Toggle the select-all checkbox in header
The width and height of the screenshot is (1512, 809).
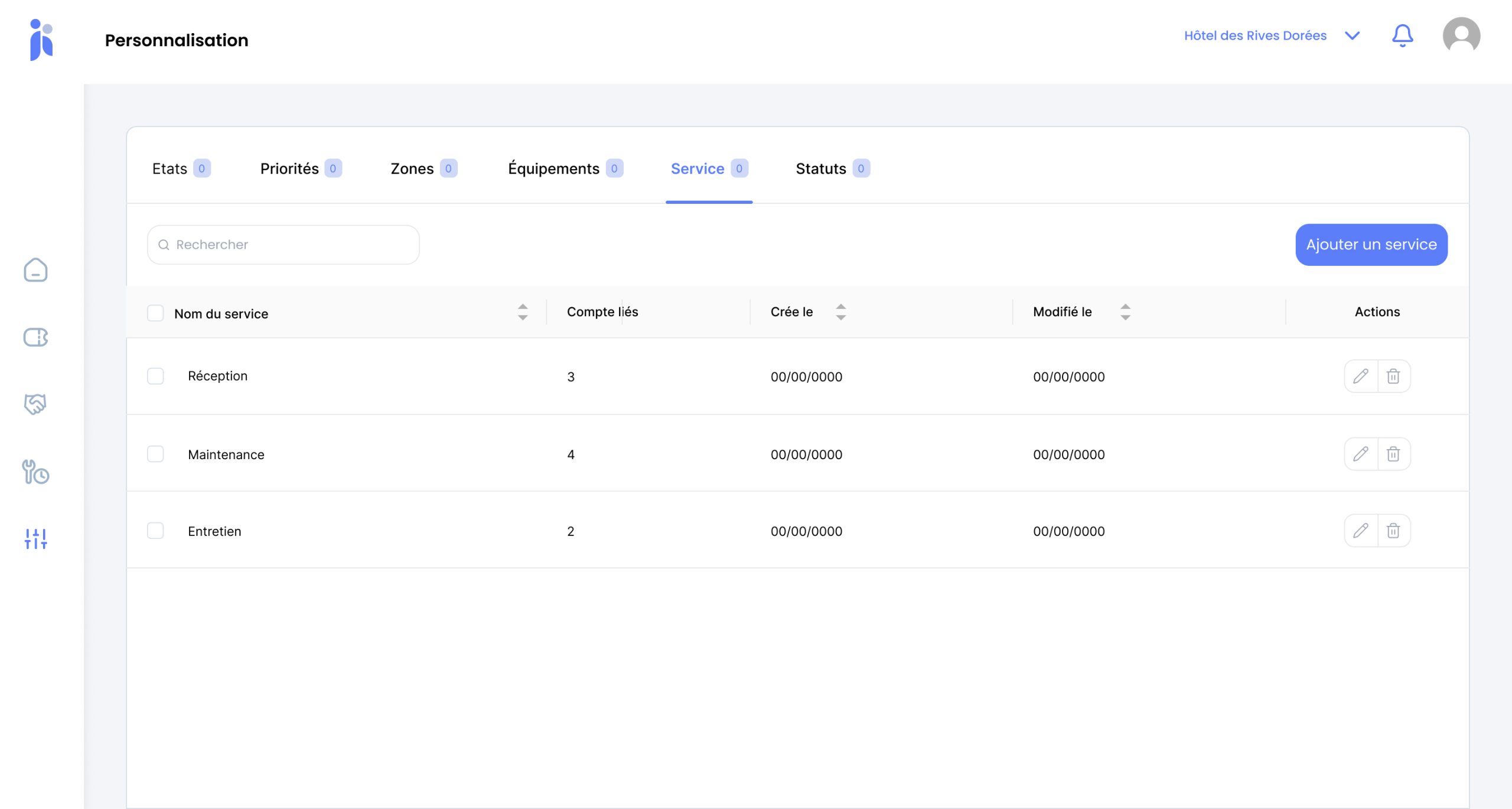pos(155,313)
